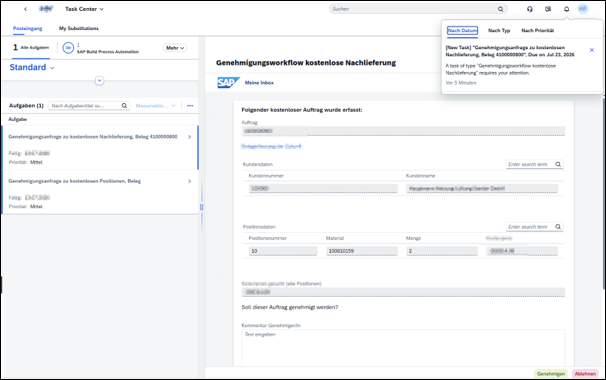Click the total cost (alle Positionen) field
This screenshot has width=606, height=380.
tap(403, 292)
